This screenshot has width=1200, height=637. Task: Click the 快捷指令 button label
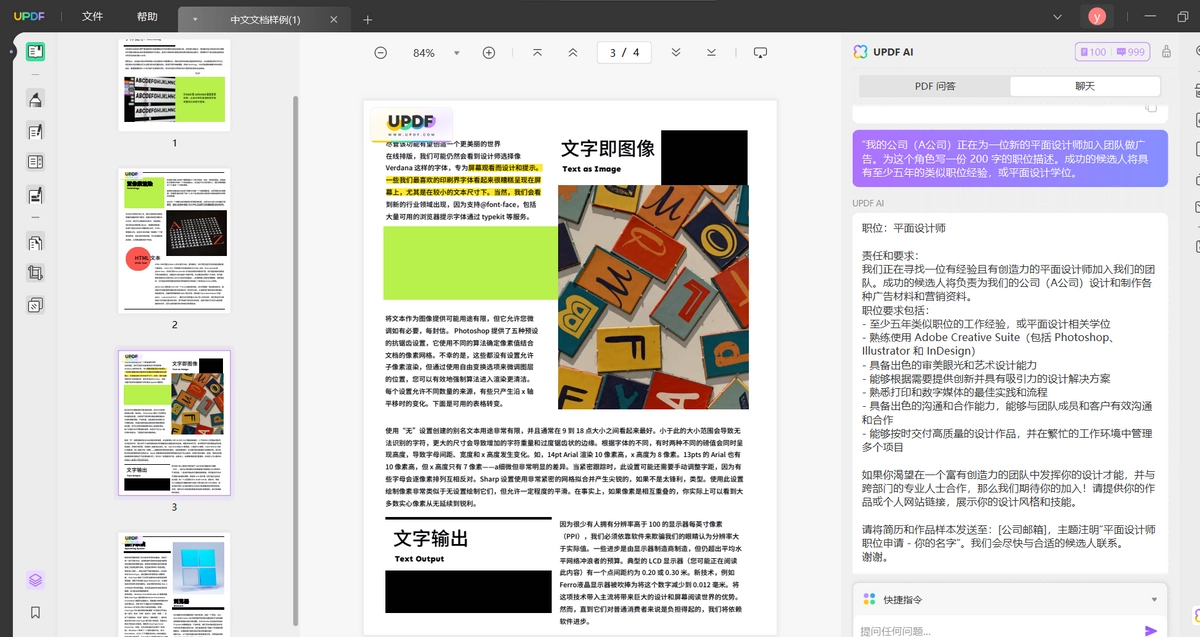tap(903, 600)
